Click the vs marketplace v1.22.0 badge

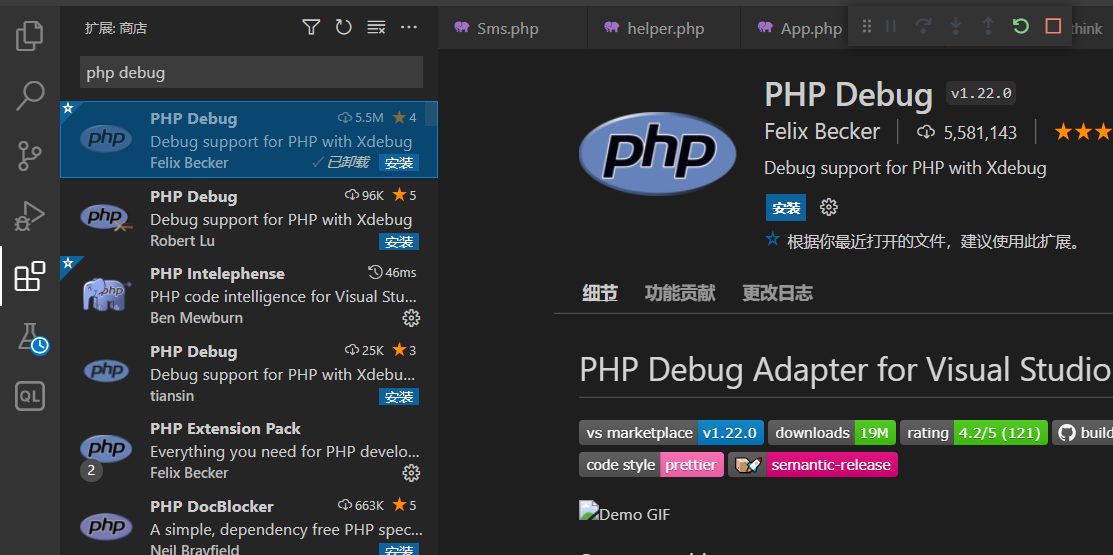pyautogui.click(x=671, y=433)
